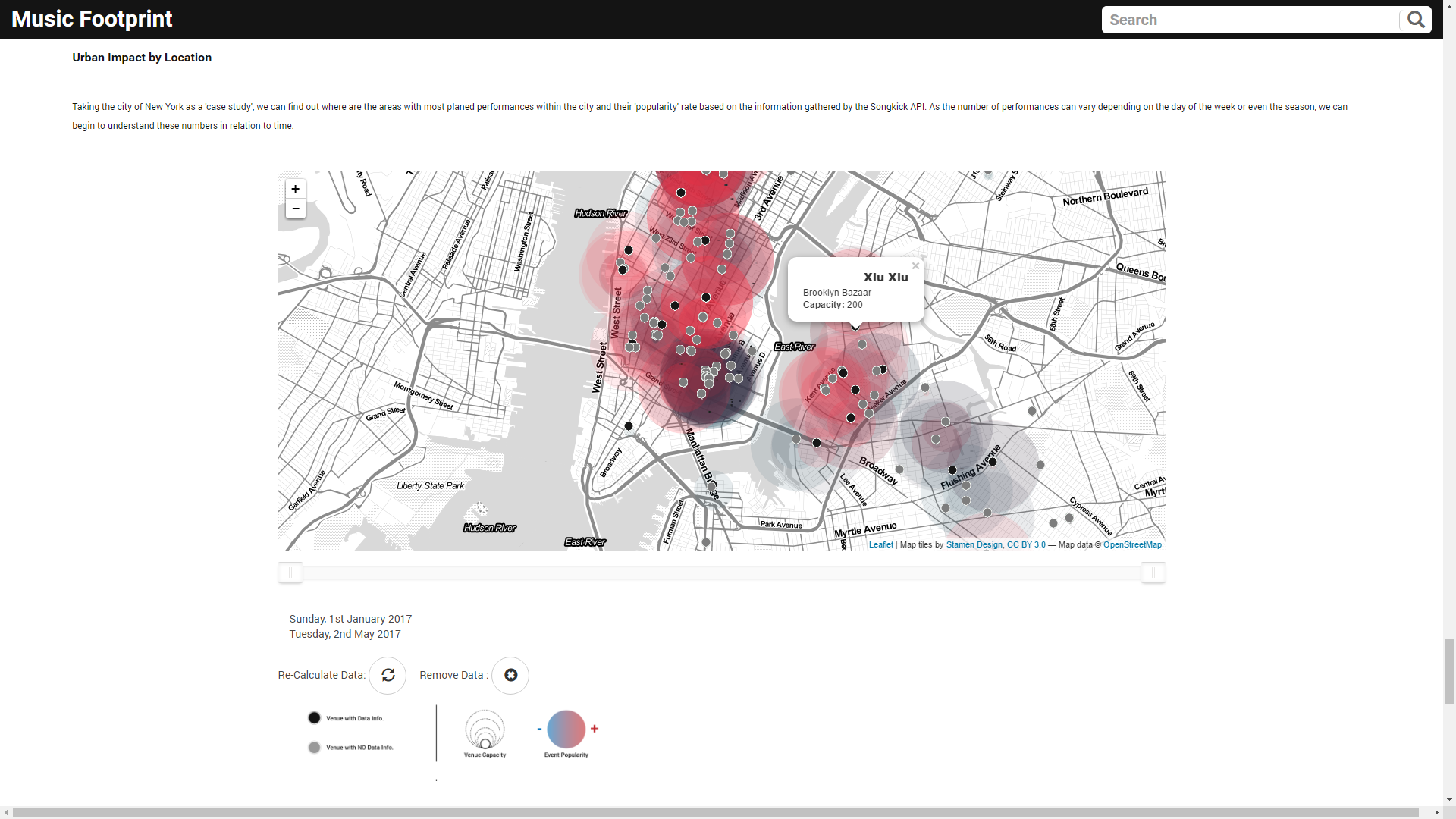Click the Event Popularity gradient swatch
Image resolution: width=1456 pixels, height=819 pixels.
coord(566,729)
